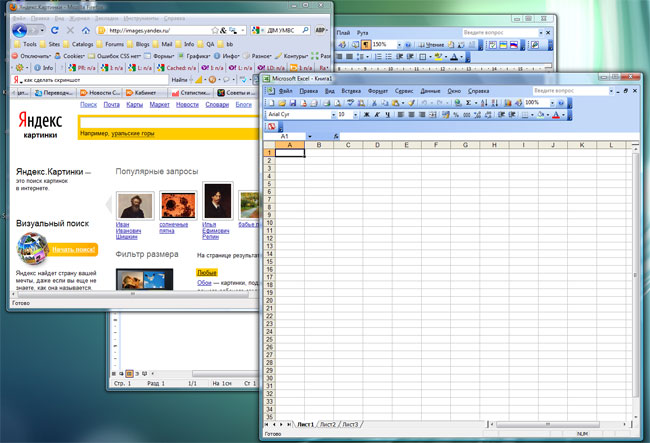The image size is (650, 443).
Task: Click the Print Preview icon in Excel
Action: click(x=338, y=103)
